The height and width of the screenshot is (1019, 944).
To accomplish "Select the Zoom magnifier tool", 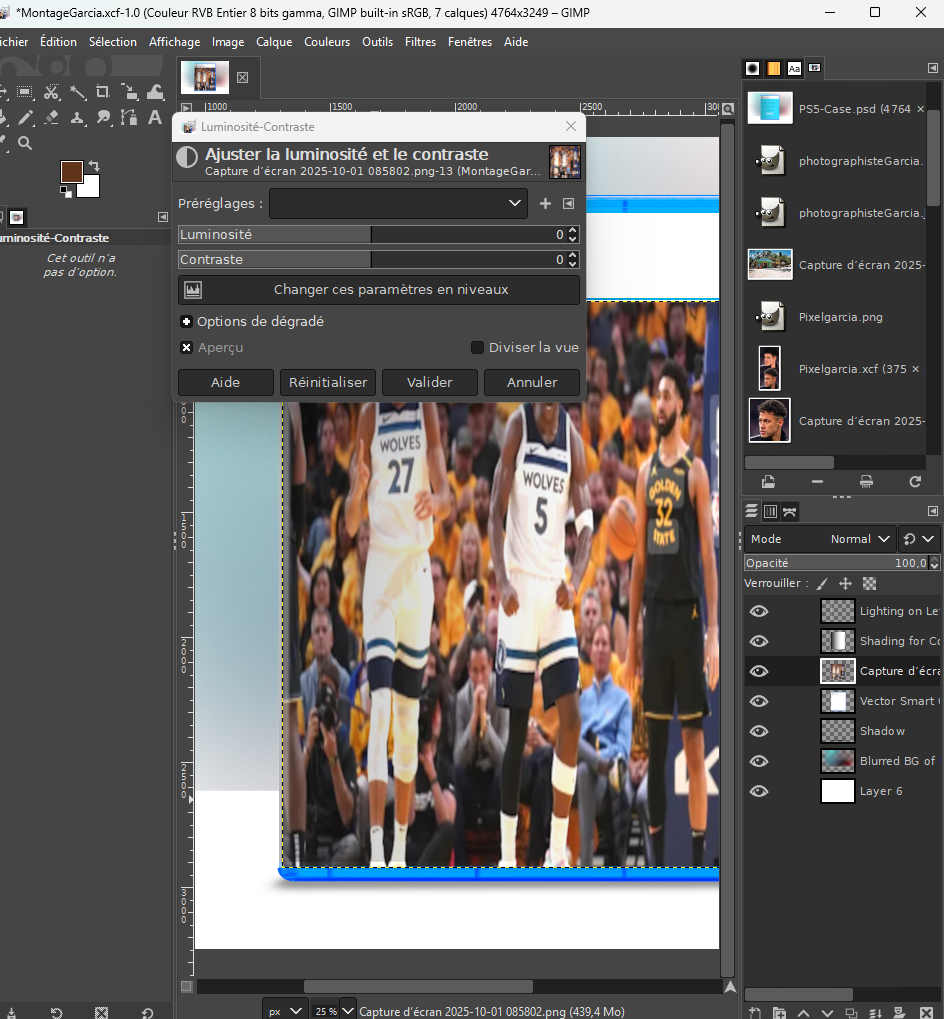I will click(x=25, y=143).
